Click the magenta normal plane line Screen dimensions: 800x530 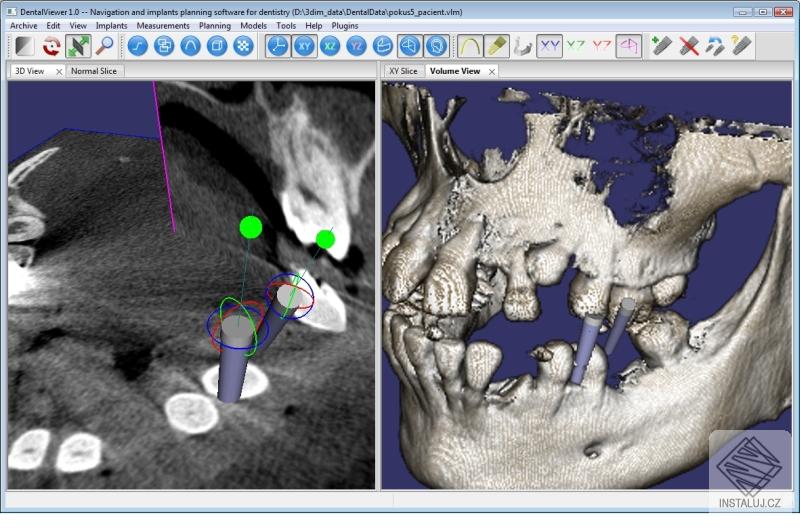[164, 157]
